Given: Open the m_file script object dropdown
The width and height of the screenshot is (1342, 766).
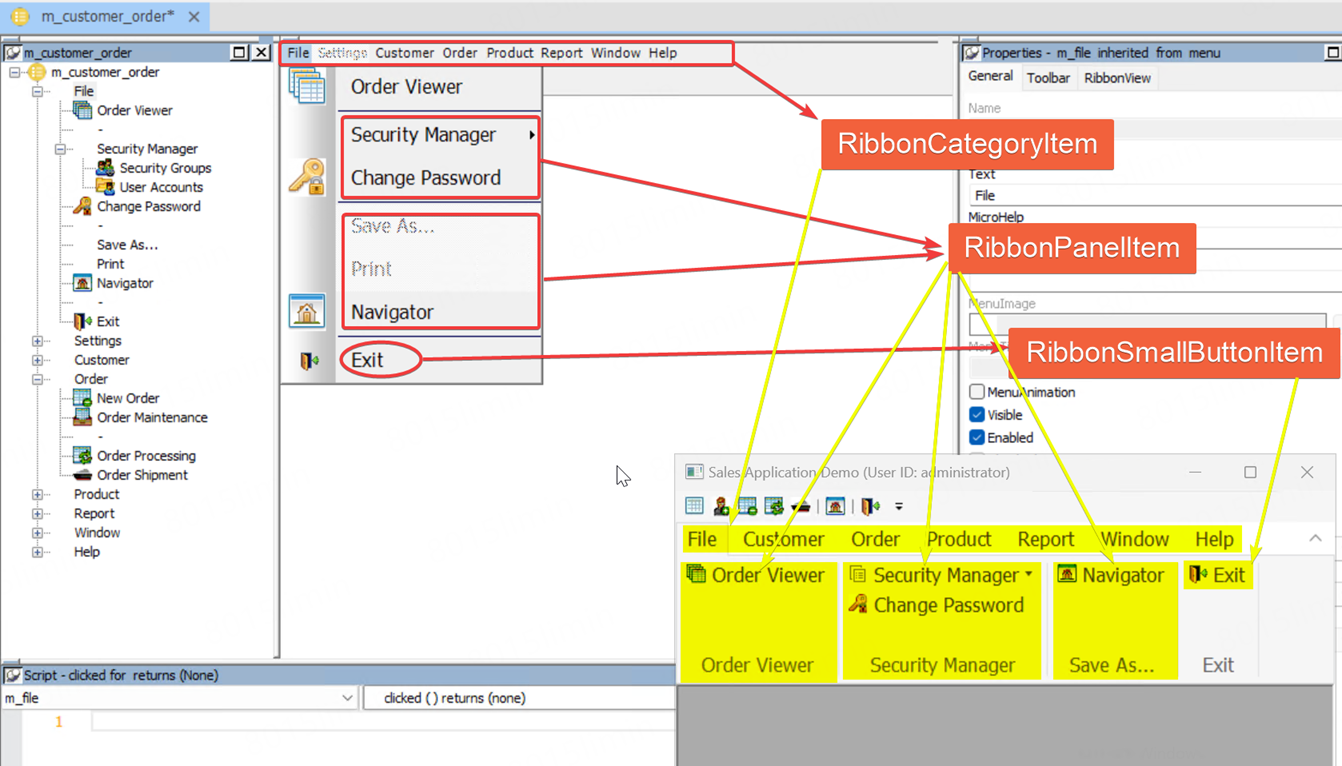Looking at the screenshot, I should point(346,698).
